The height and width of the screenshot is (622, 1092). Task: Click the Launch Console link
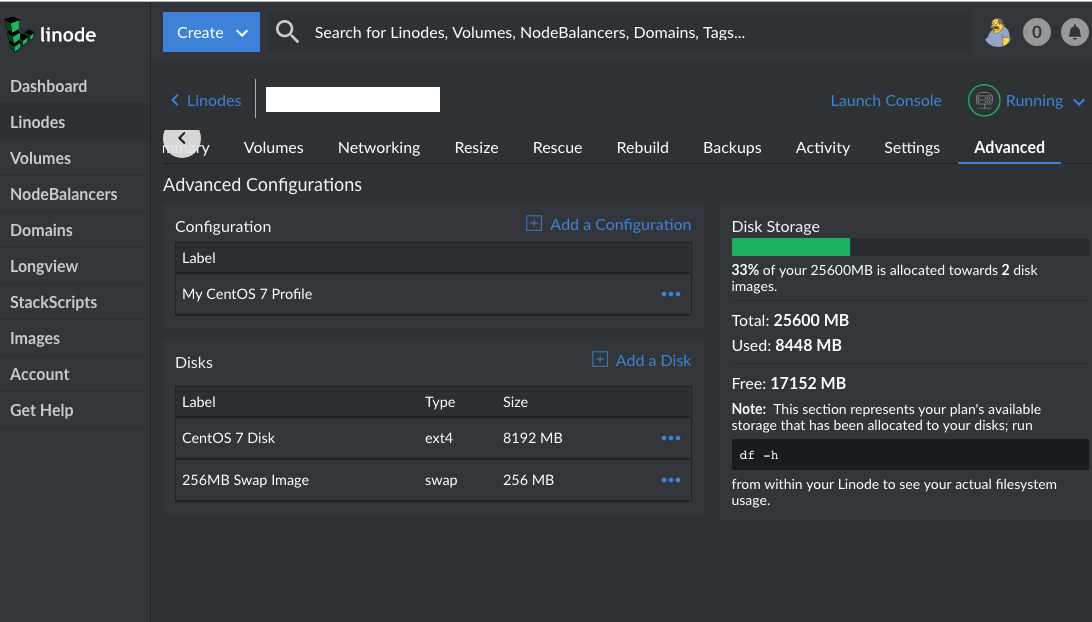[885, 100]
